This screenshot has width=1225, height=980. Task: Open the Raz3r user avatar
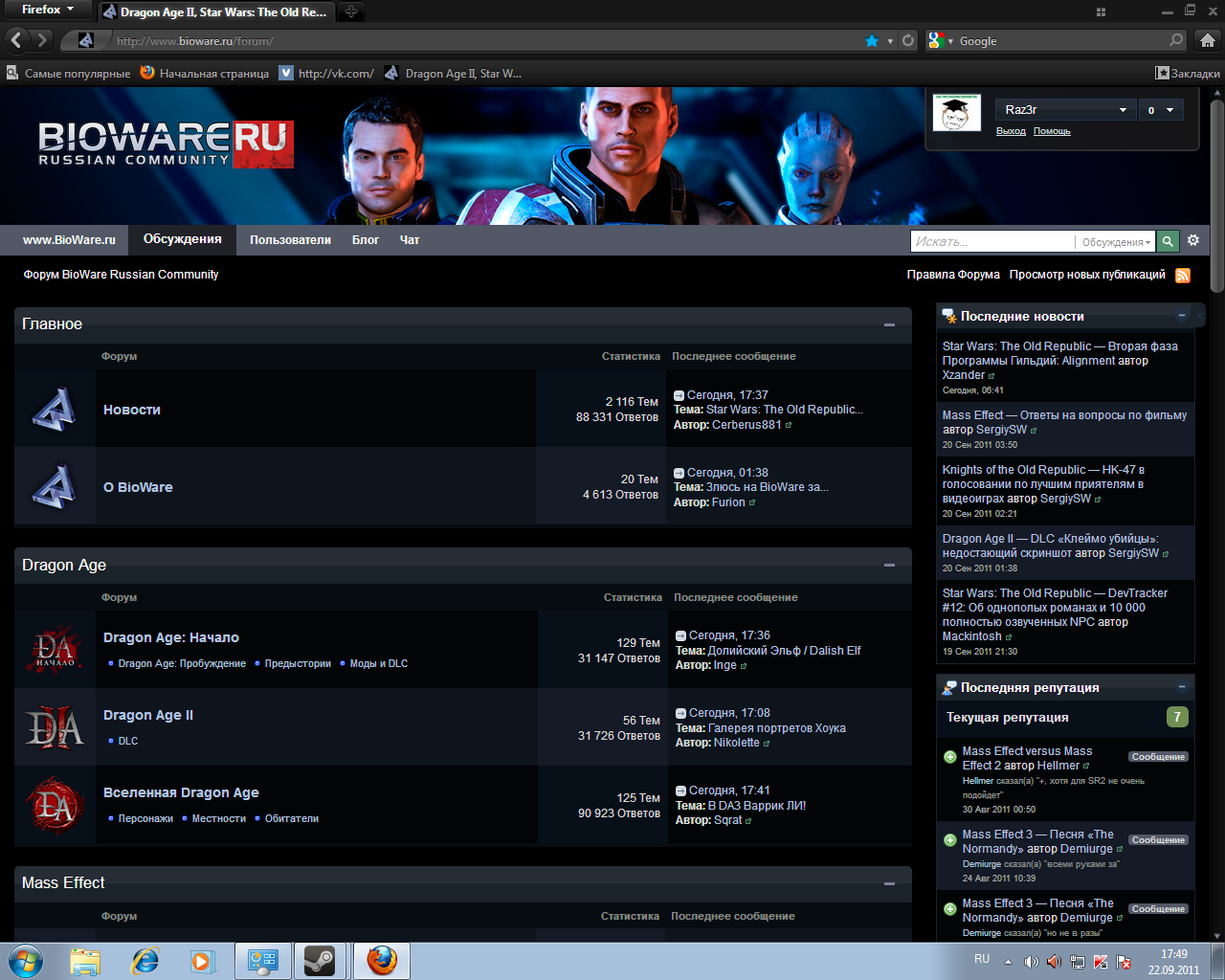point(957,113)
